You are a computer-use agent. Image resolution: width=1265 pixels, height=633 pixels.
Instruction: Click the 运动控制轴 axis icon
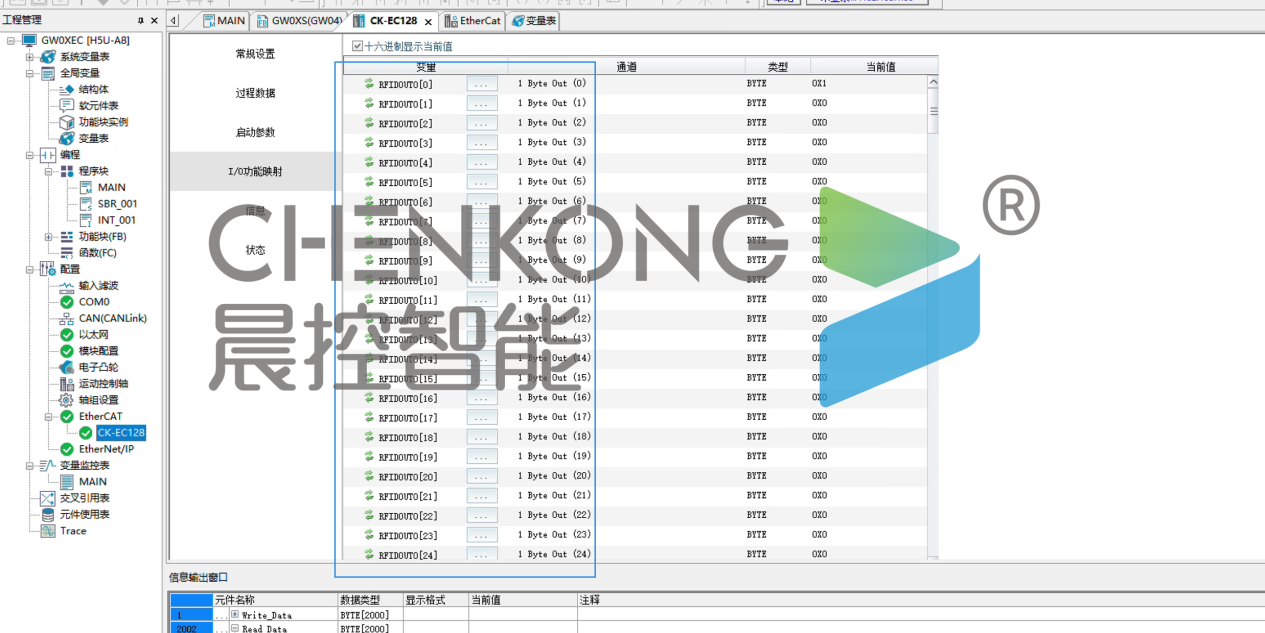(x=67, y=384)
